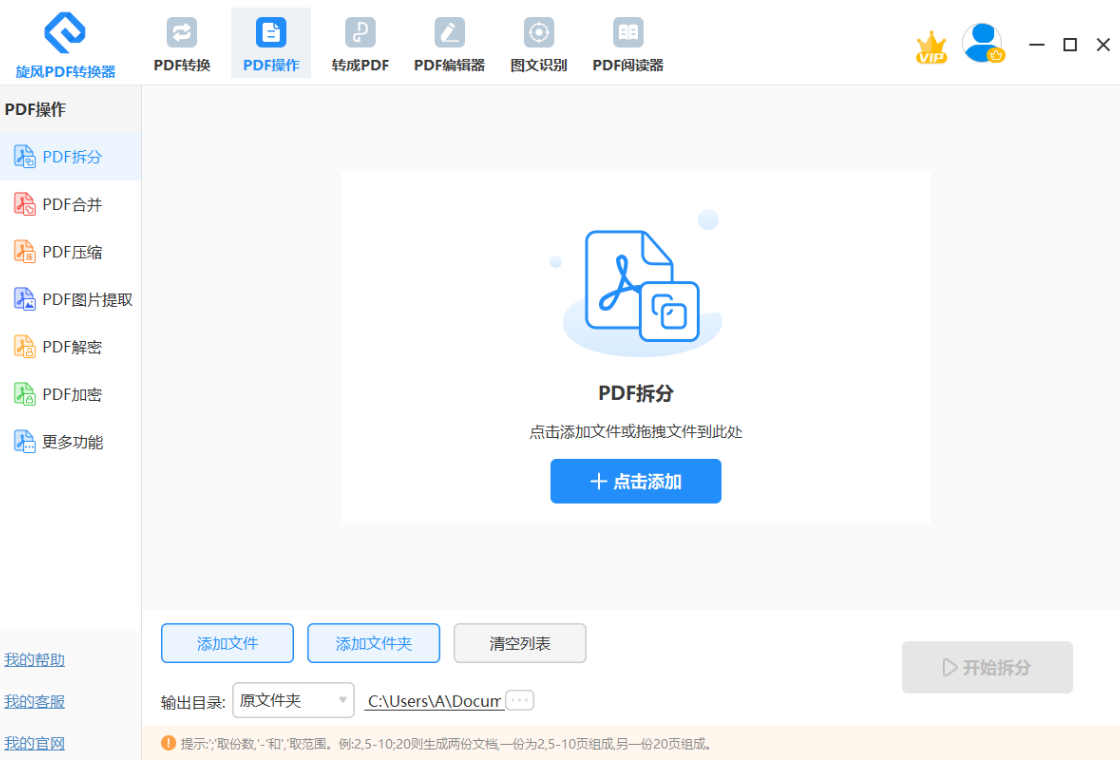
Task: Launch 图文识别 OCR icon
Action: tap(539, 33)
